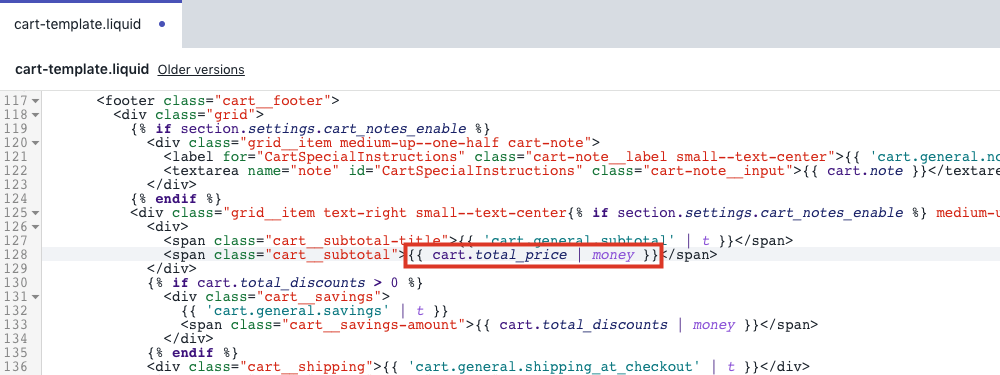
Task: Click line number 121 in gutter
Action: (x=15, y=157)
